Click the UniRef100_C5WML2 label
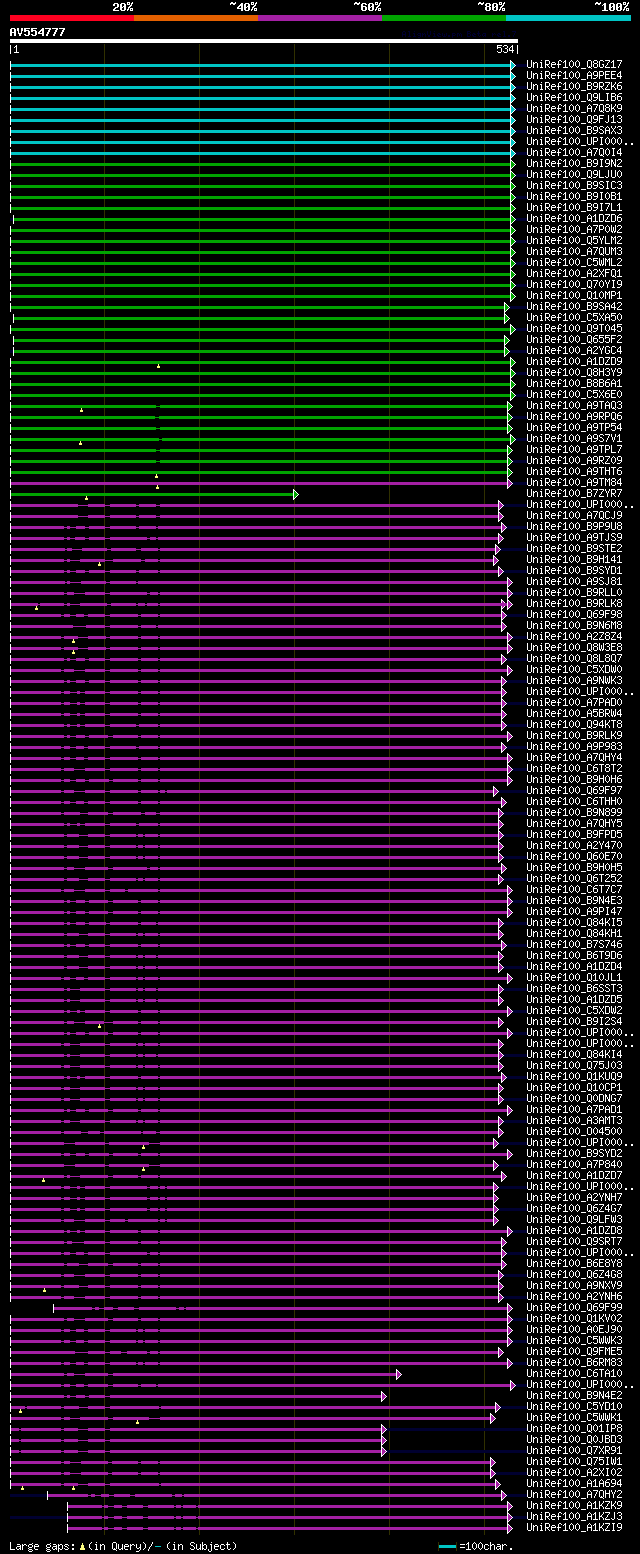The image size is (640, 1554). click(574, 262)
